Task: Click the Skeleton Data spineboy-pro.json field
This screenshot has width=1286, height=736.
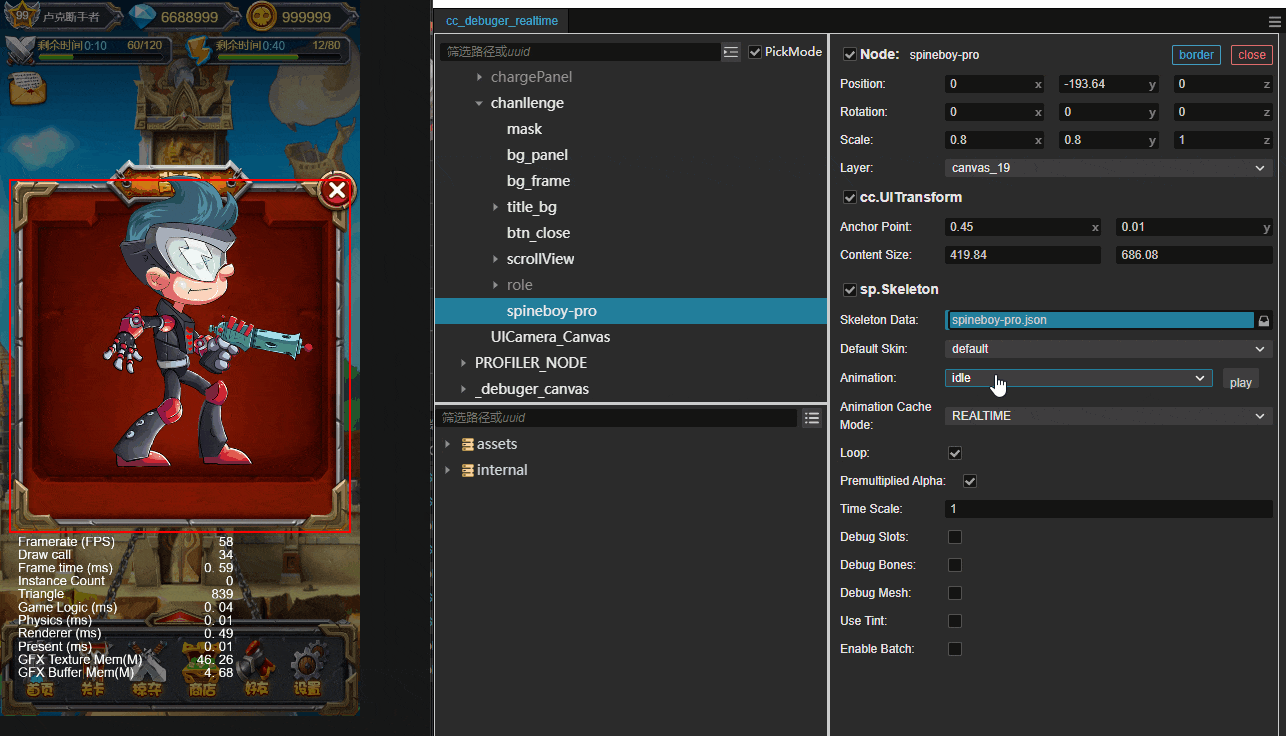Action: (x=1100, y=320)
